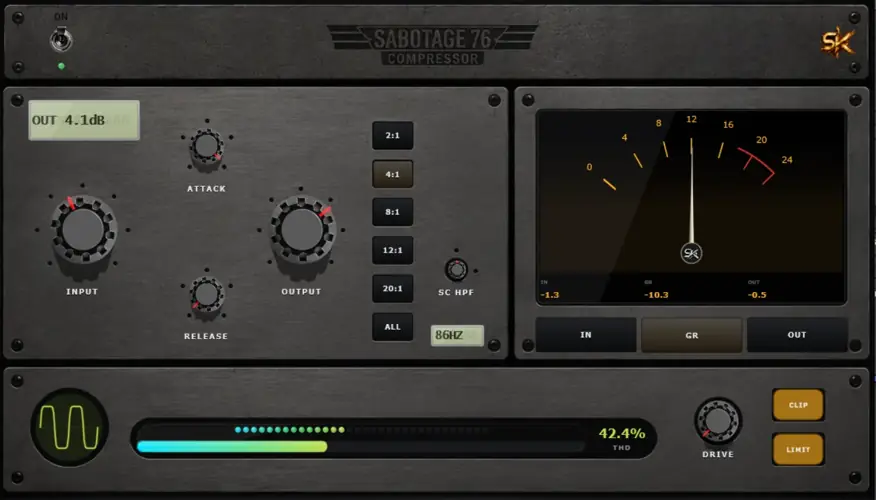This screenshot has width=876, height=500.
Task: Click the waveform oscilloscope display
Action: click(70, 428)
